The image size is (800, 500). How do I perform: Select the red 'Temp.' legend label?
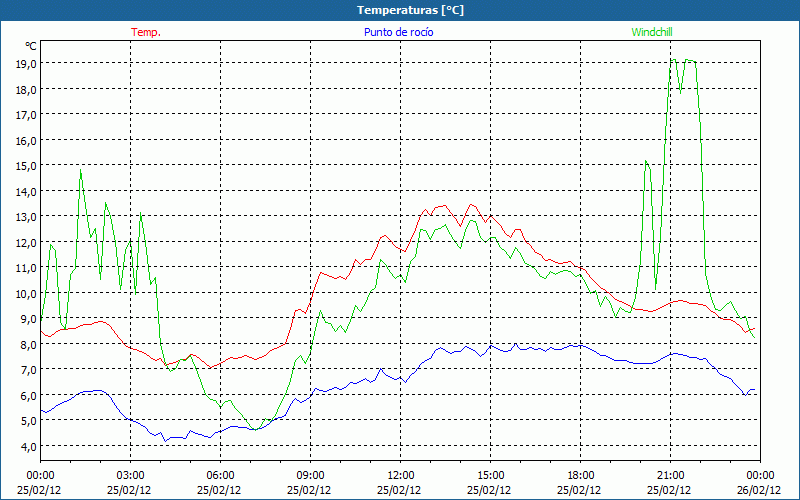[x=146, y=32]
